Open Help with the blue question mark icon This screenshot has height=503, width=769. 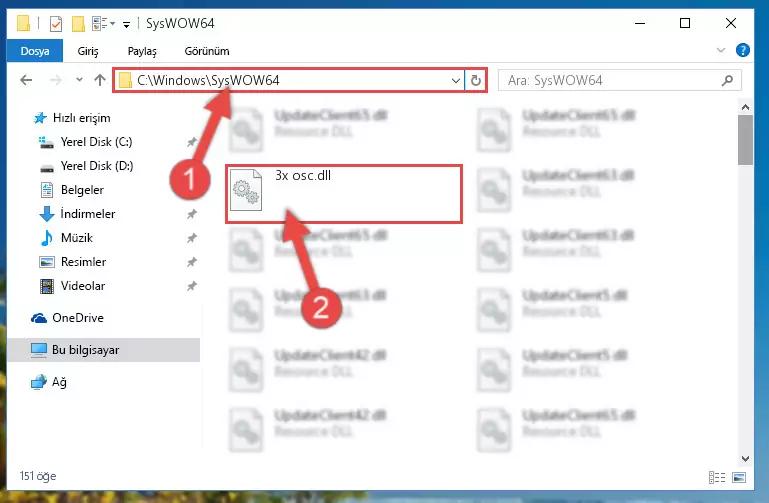click(743, 50)
